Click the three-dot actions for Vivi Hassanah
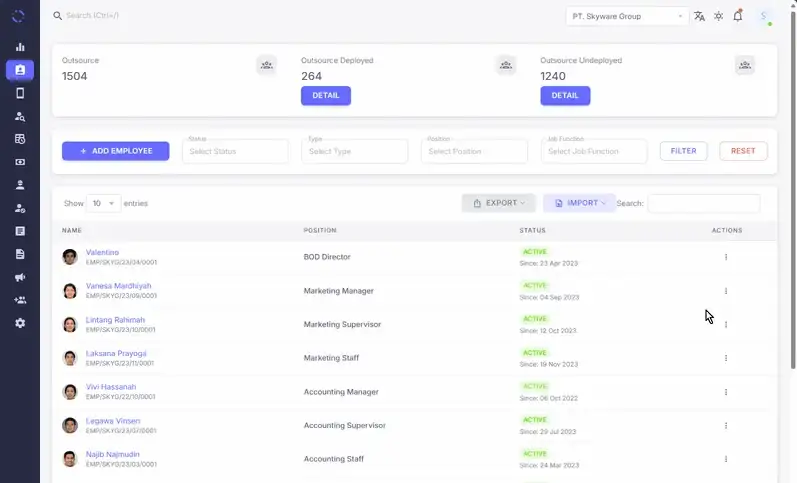 point(726,391)
